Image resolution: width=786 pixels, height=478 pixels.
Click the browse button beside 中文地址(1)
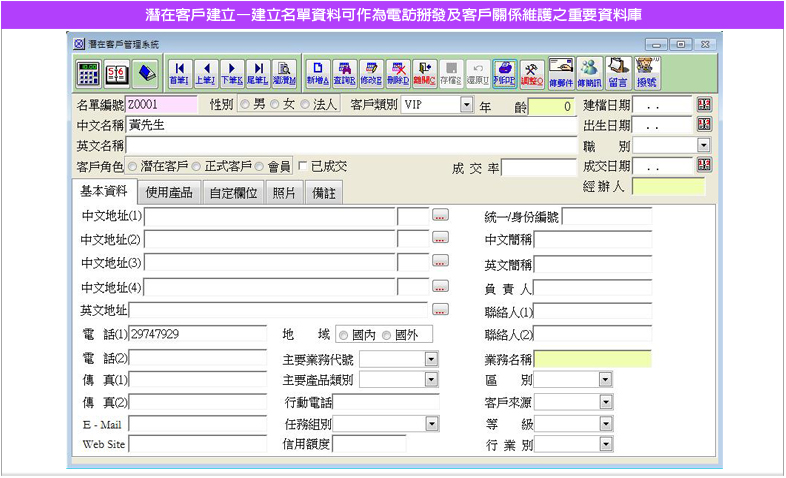[440, 215]
